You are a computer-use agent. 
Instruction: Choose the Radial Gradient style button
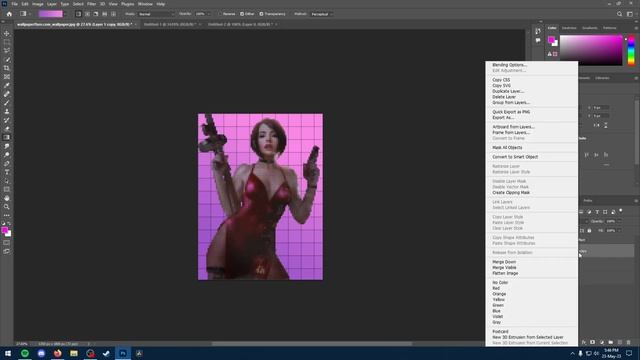tap(87, 14)
